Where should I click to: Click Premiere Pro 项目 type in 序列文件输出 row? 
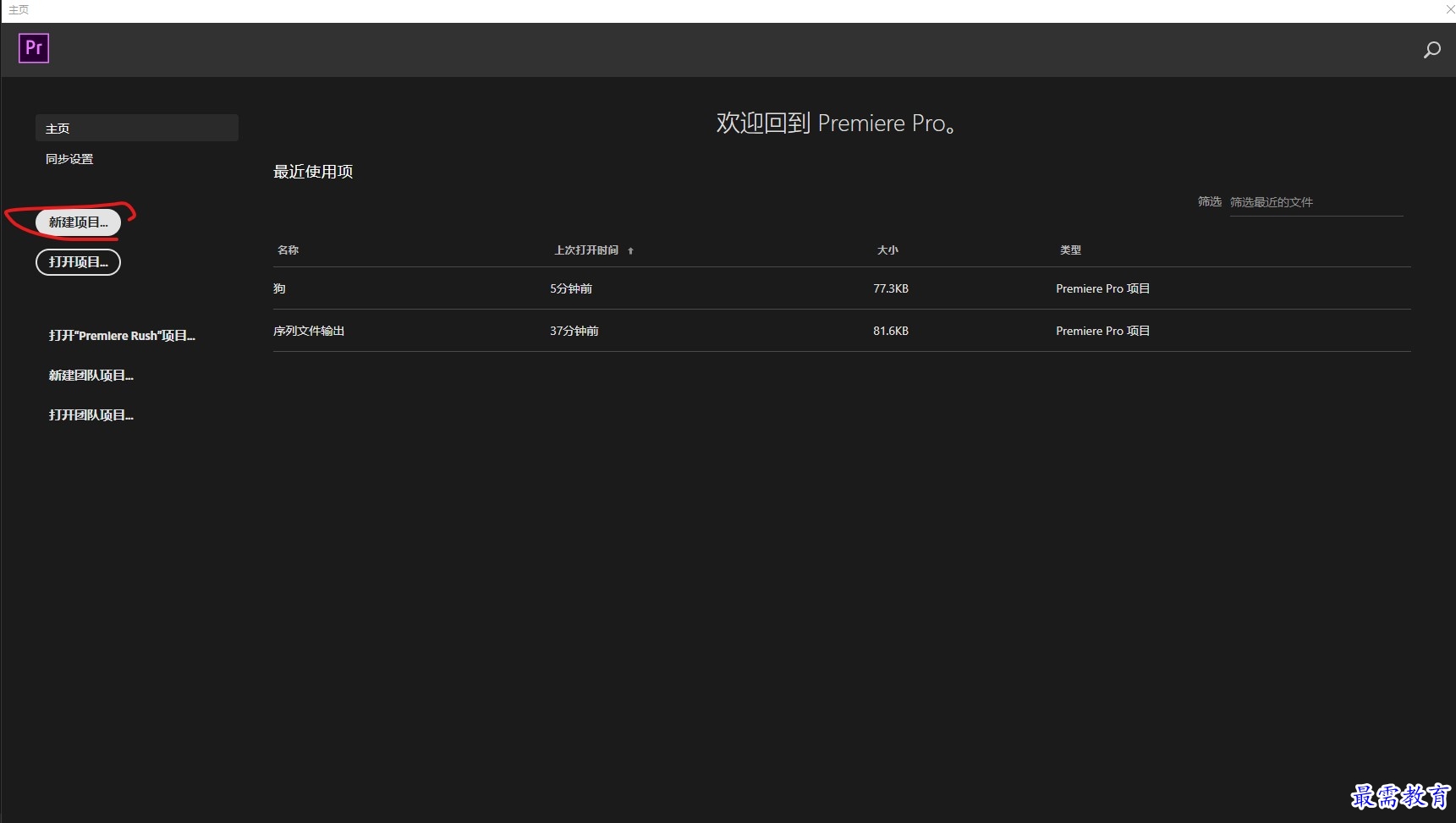pos(1103,331)
